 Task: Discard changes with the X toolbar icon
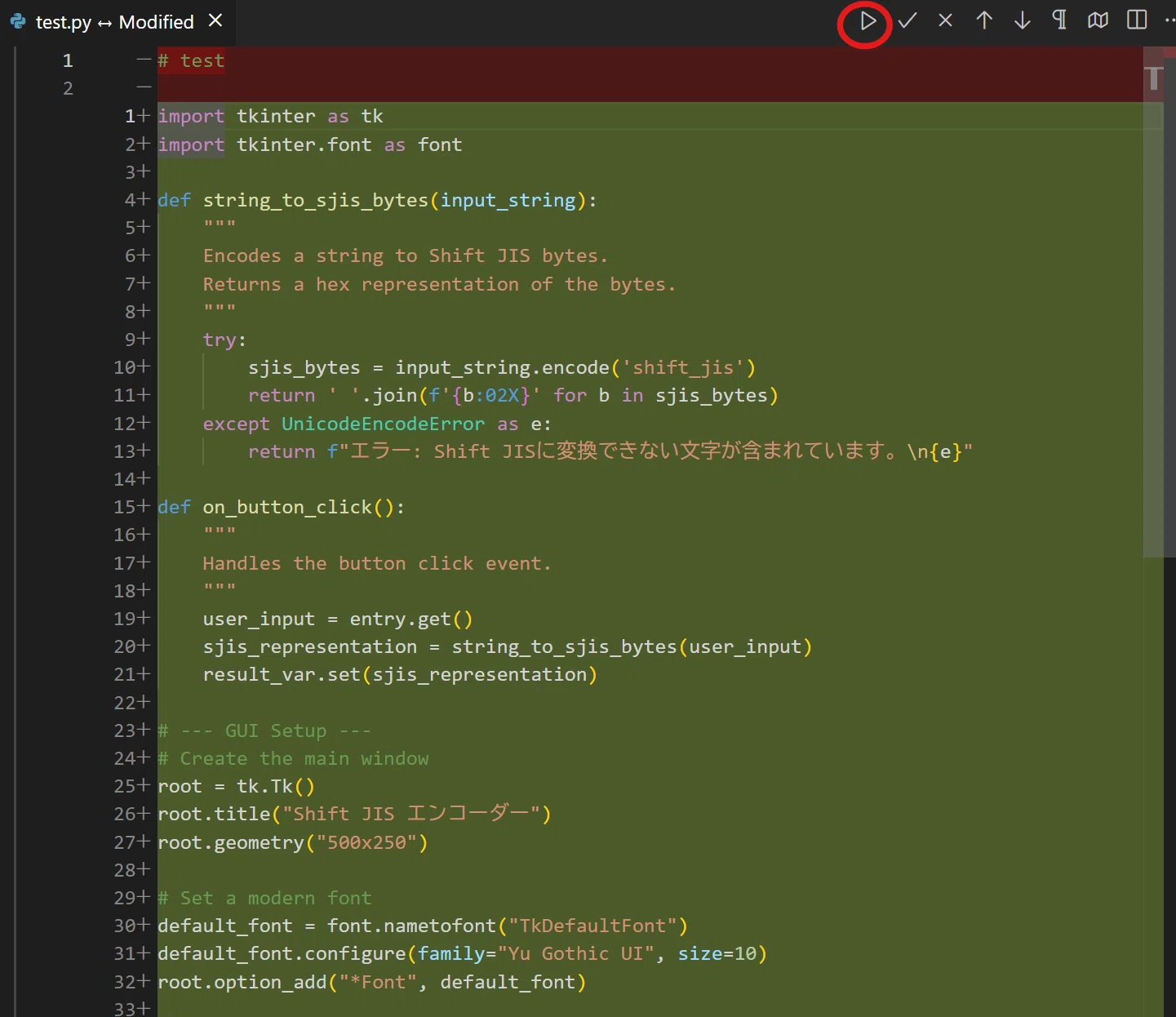point(945,20)
